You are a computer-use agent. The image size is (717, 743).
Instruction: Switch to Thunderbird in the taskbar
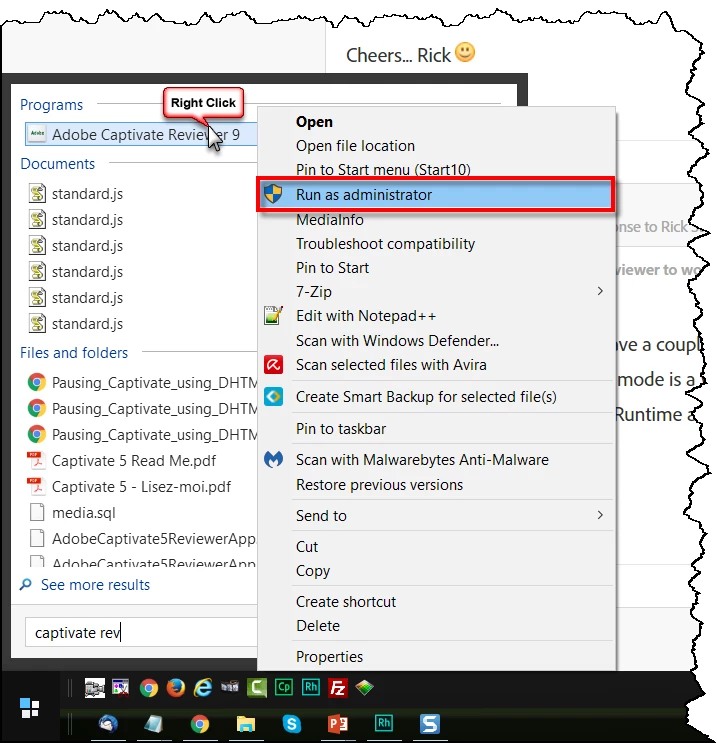[108, 724]
